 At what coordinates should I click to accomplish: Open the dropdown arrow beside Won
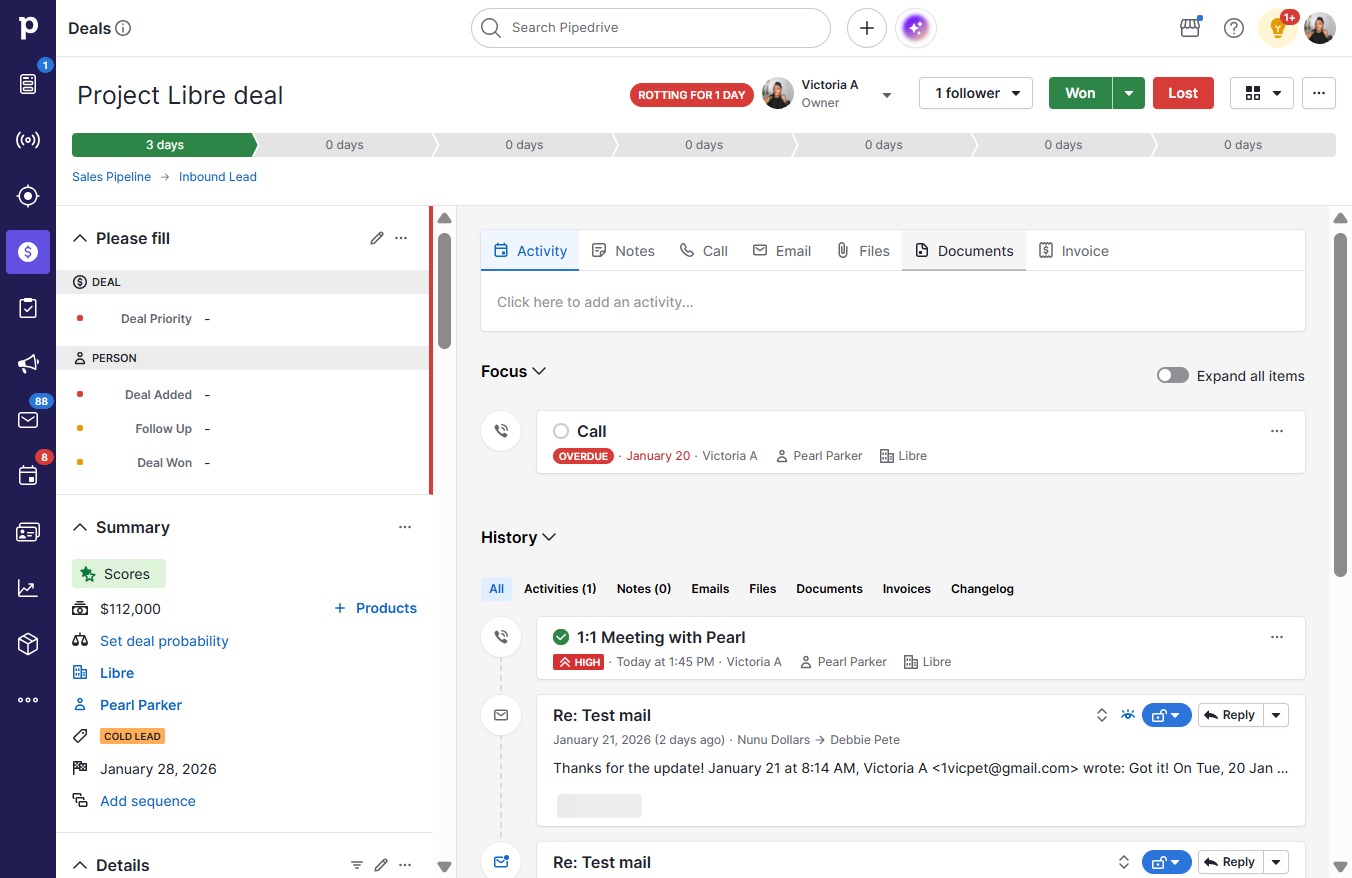[x=1129, y=93]
